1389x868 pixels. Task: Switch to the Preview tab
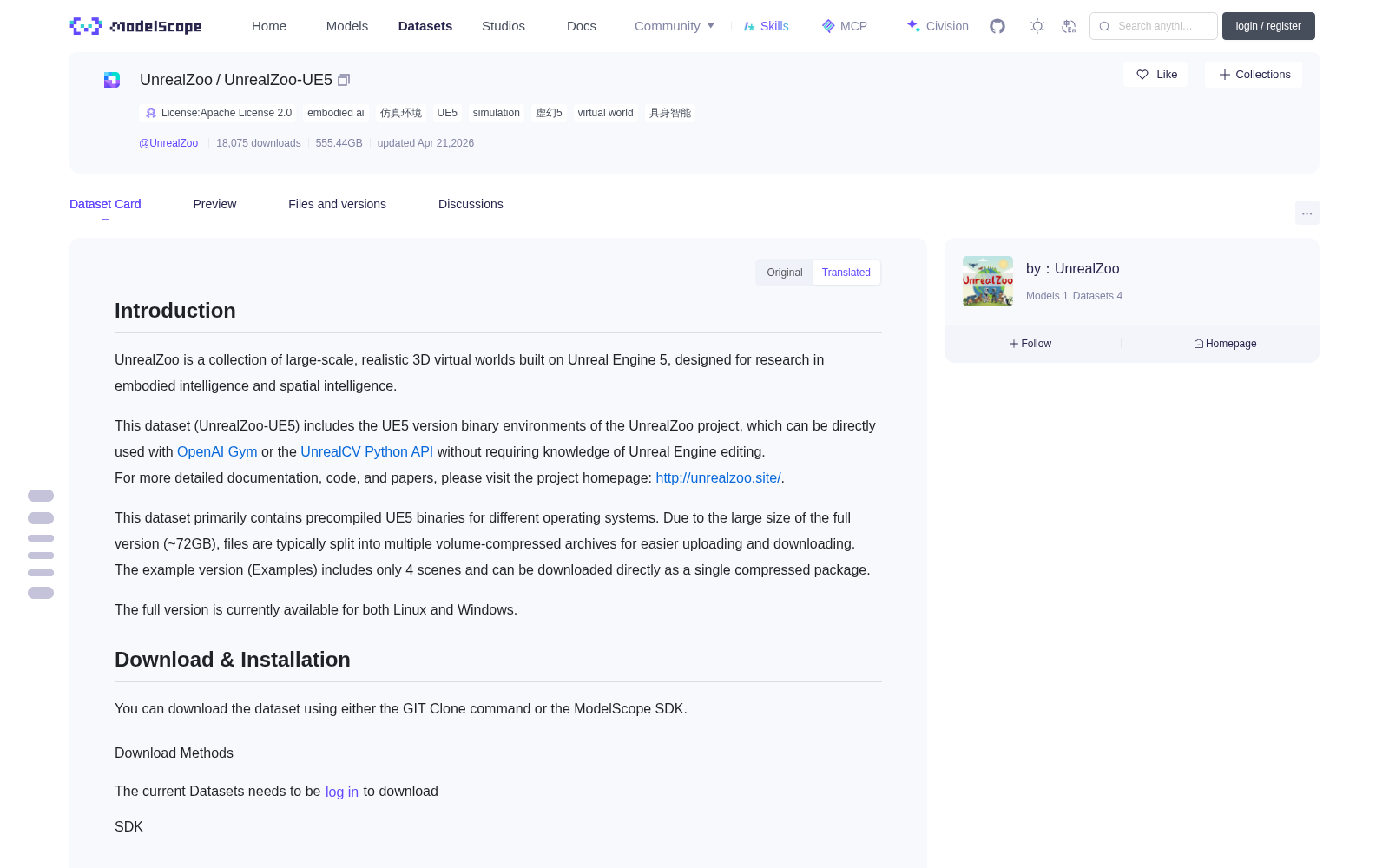click(214, 204)
